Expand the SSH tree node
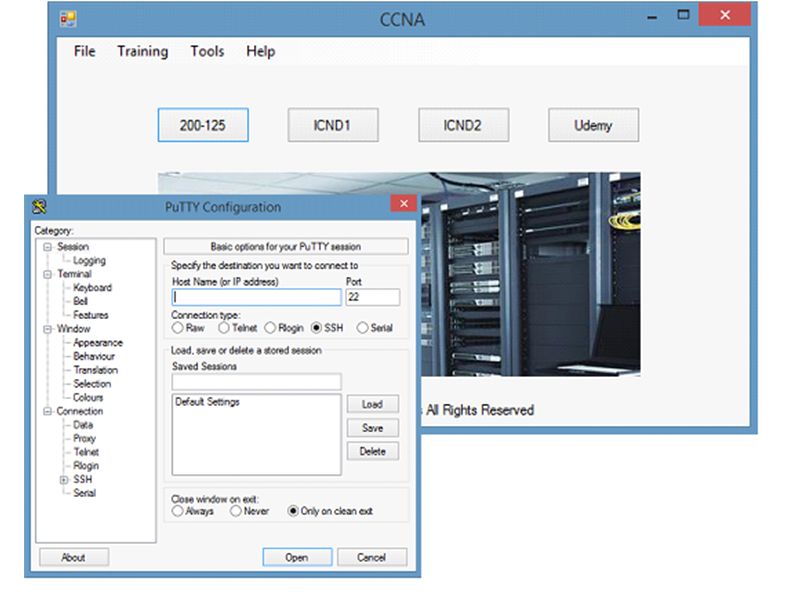 pos(64,480)
